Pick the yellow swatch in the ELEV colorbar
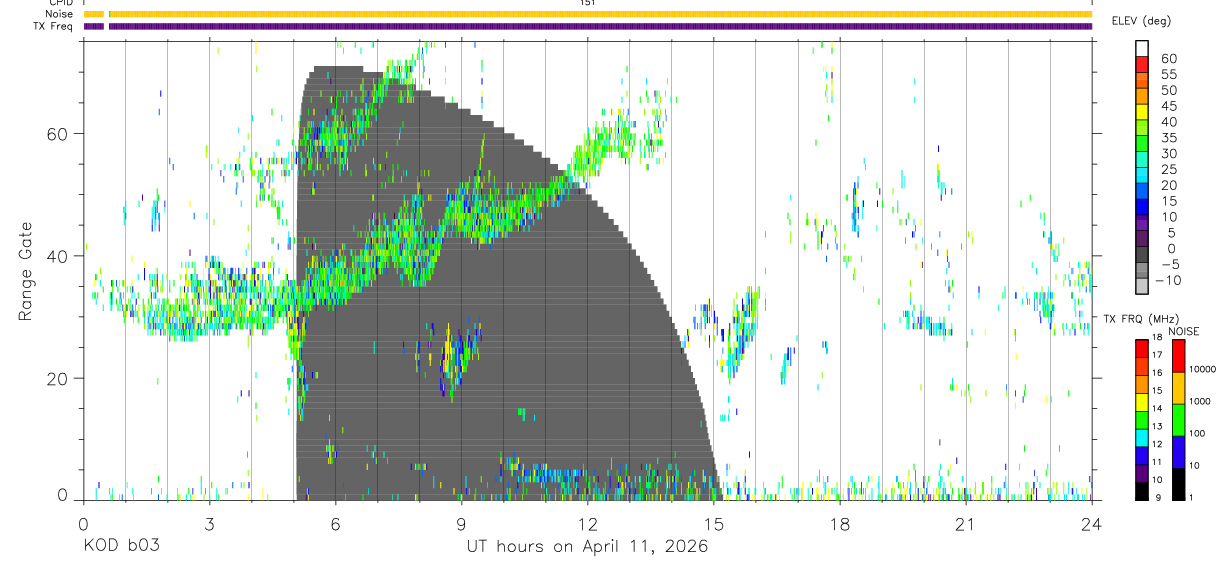The image size is (1228, 567). [1143, 112]
